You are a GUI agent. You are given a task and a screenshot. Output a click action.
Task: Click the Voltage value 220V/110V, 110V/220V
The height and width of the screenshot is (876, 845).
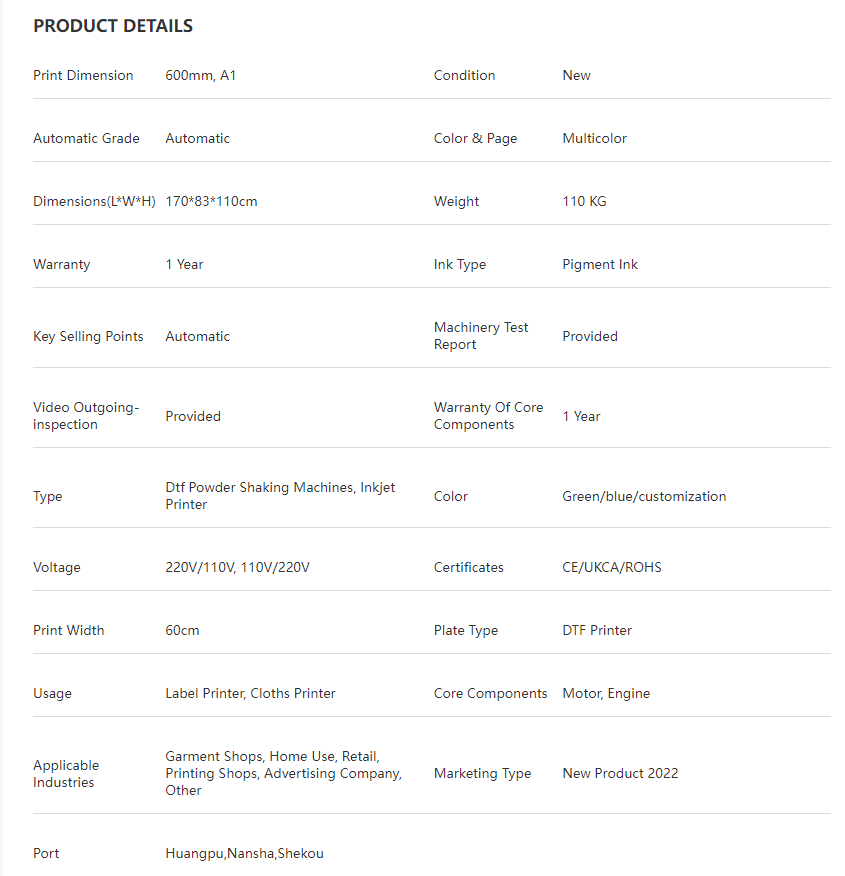[237, 567]
